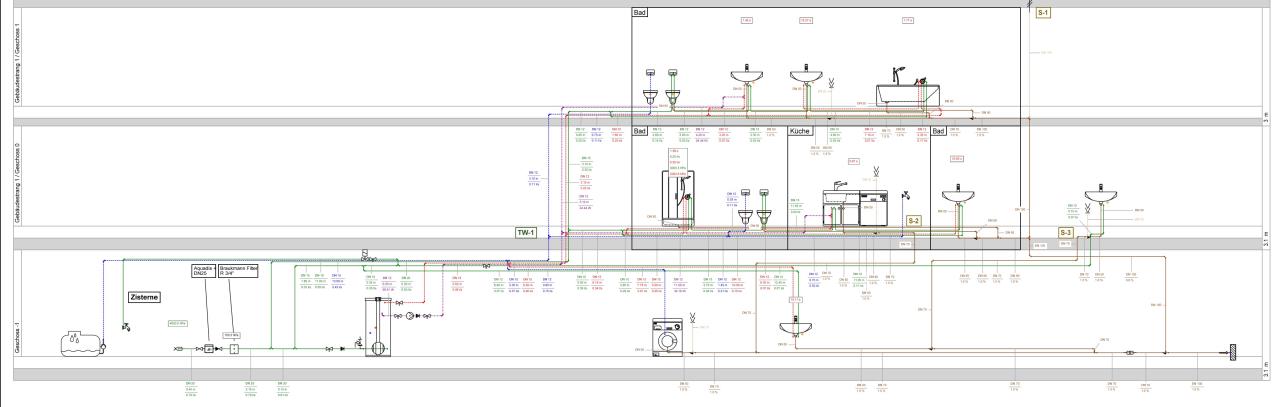
Task: Select the Zisterne label
Action: (x=145, y=297)
